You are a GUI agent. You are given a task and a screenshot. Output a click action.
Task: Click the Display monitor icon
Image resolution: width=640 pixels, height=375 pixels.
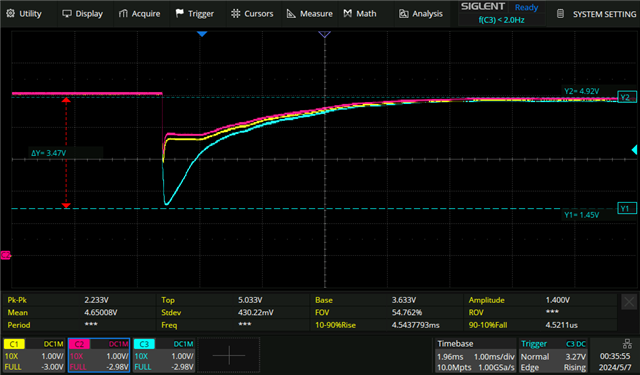tap(67, 13)
